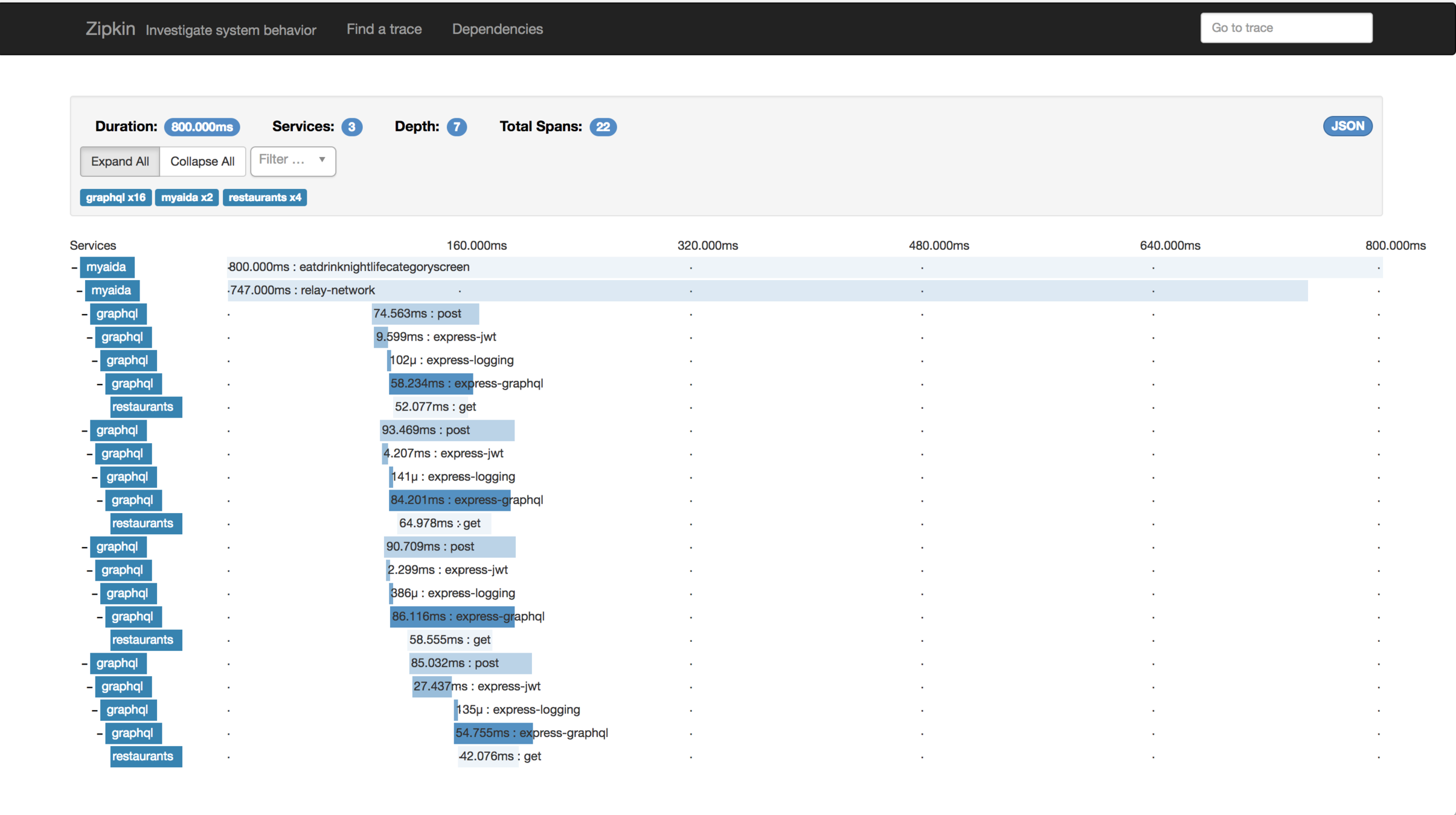Click the Zipkin logo link
This screenshot has height=815, width=1456.
[x=110, y=28]
